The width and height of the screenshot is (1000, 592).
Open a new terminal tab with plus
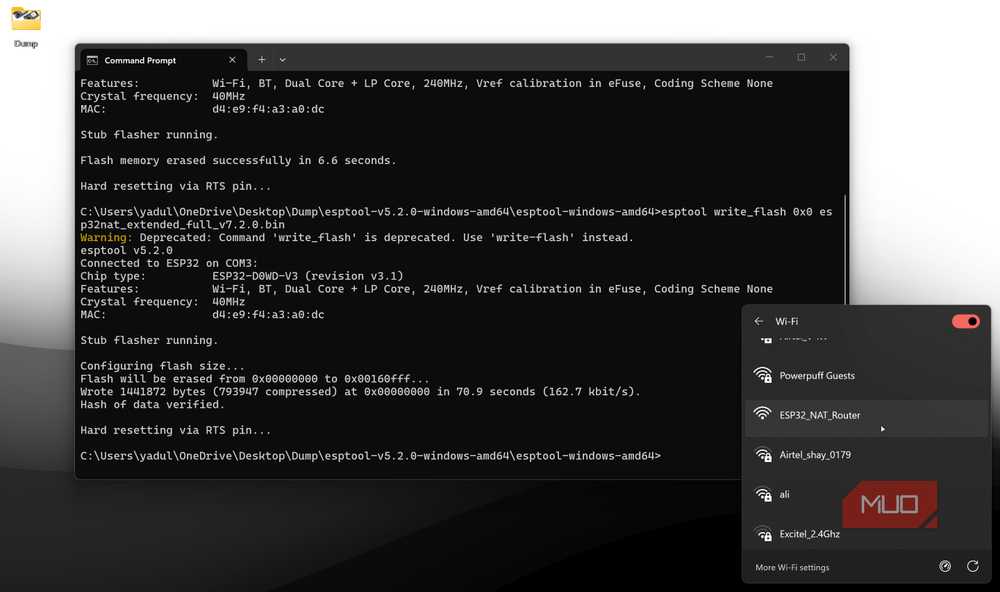[x=261, y=59]
